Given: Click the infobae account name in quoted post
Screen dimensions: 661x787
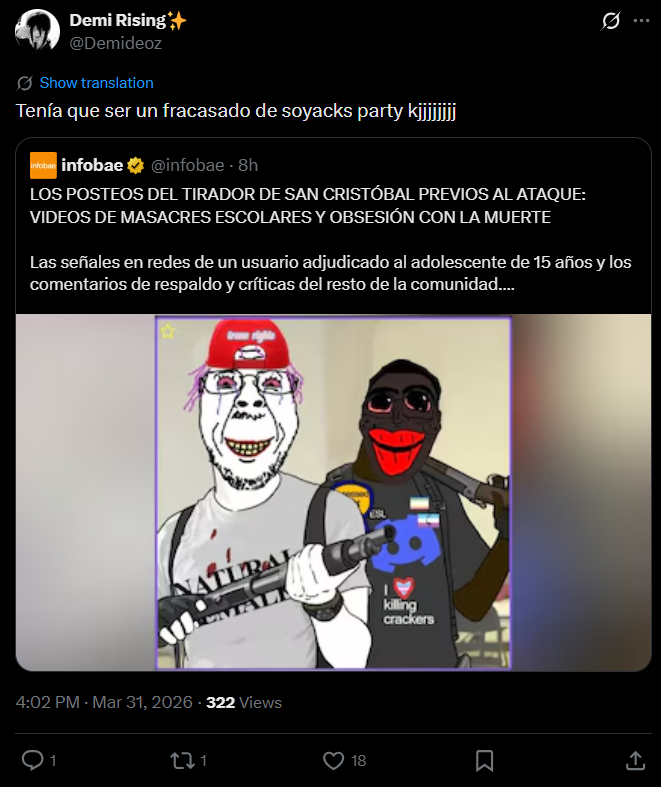Looking at the screenshot, I should pyautogui.click(x=92, y=165).
